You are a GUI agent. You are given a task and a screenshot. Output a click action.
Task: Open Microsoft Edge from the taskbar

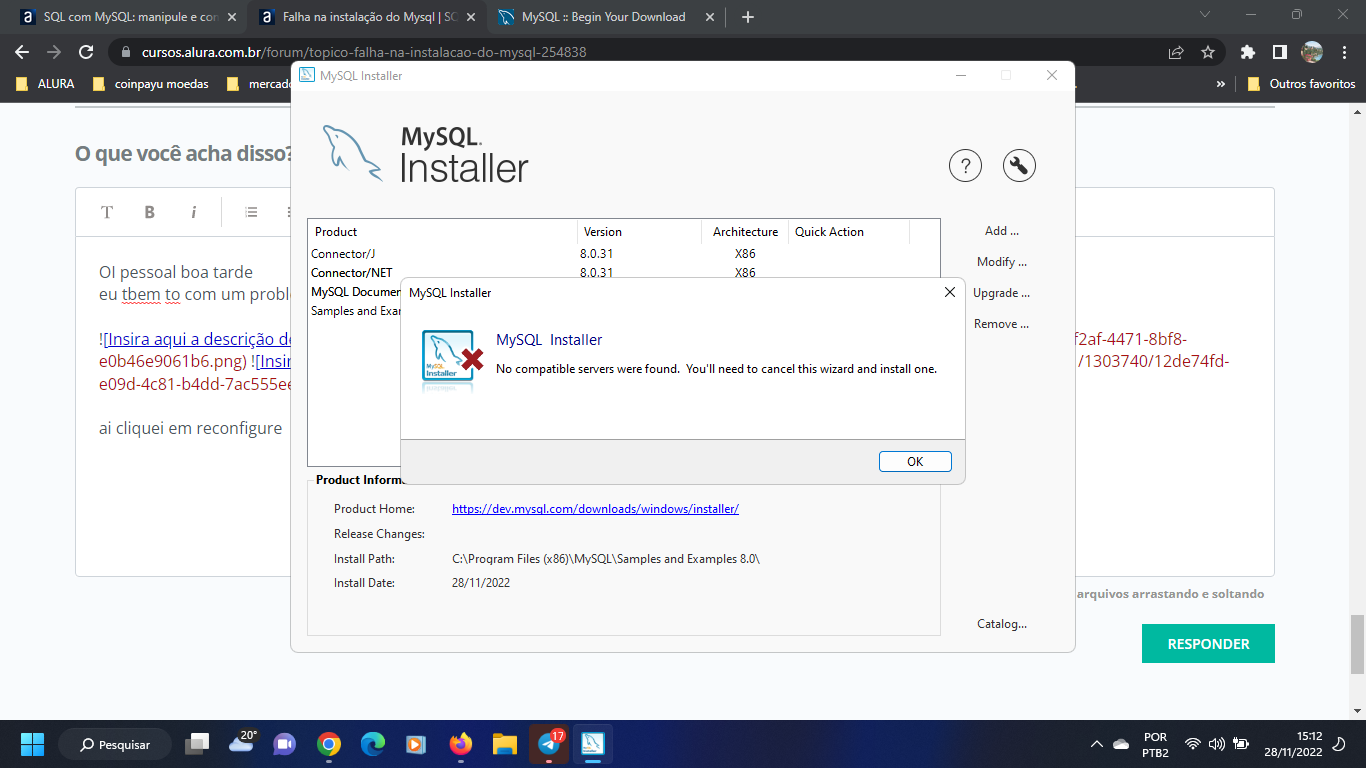click(x=372, y=744)
